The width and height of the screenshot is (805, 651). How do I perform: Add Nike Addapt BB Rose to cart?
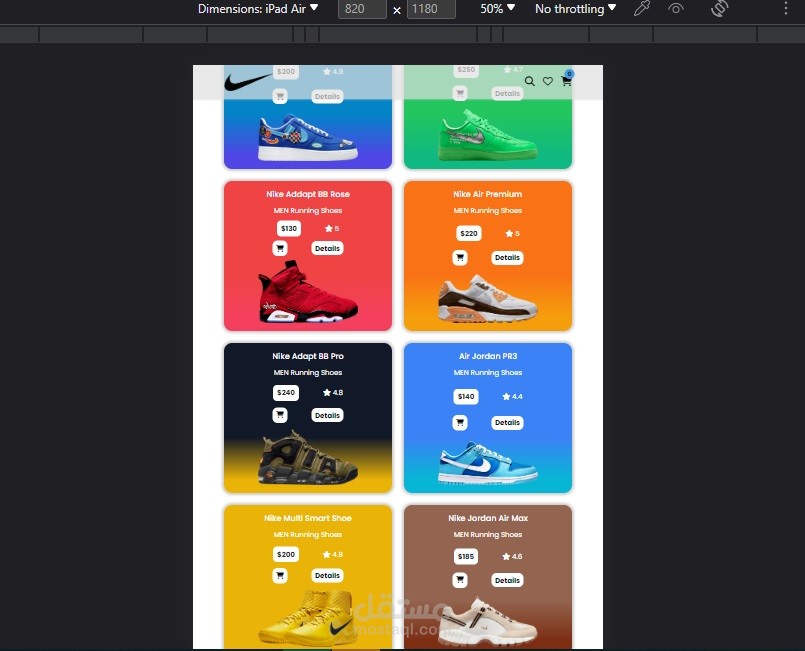[x=280, y=248]
